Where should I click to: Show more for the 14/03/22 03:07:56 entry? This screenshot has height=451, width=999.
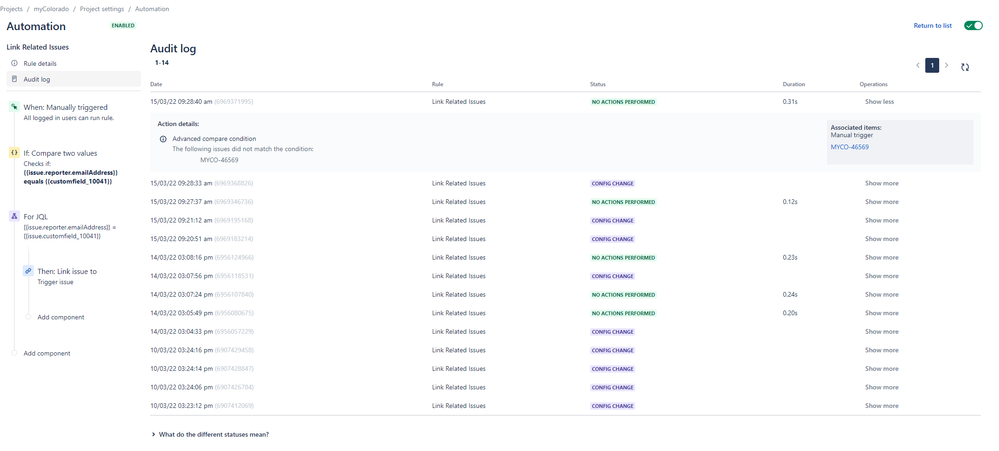pyautogui.click(x=882, y=276)
